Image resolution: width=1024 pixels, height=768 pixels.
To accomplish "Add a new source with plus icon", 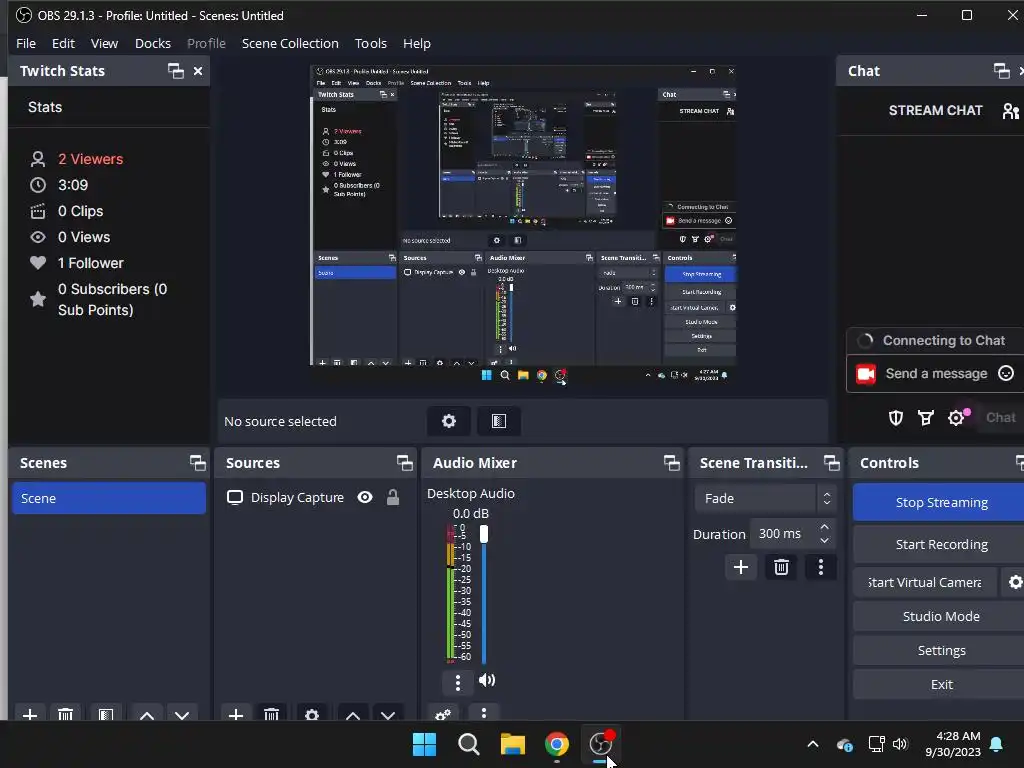I will click(236, 714).
